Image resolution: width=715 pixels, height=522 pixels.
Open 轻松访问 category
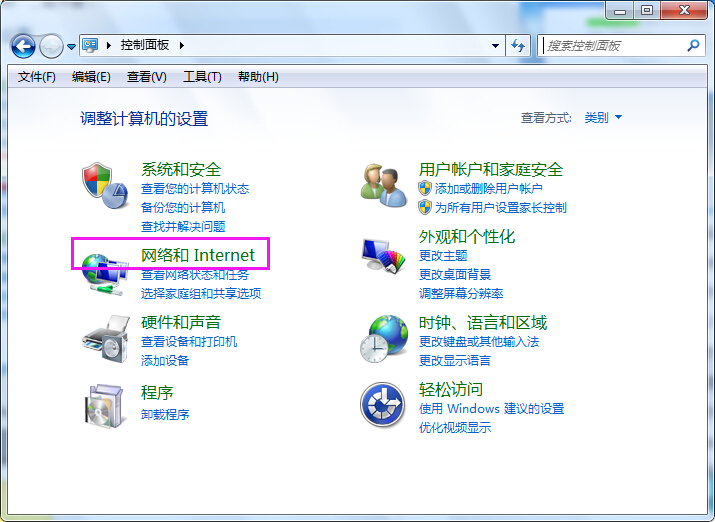451,389
